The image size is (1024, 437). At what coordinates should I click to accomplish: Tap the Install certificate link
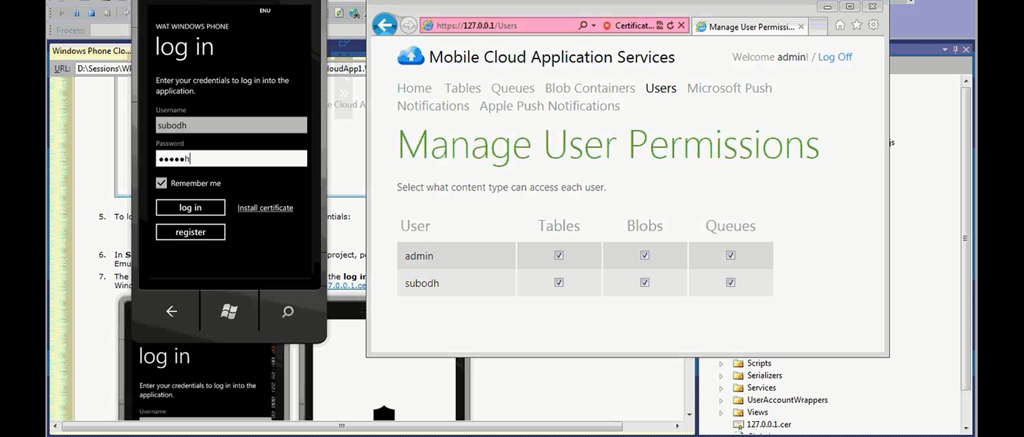pos(265,208)
